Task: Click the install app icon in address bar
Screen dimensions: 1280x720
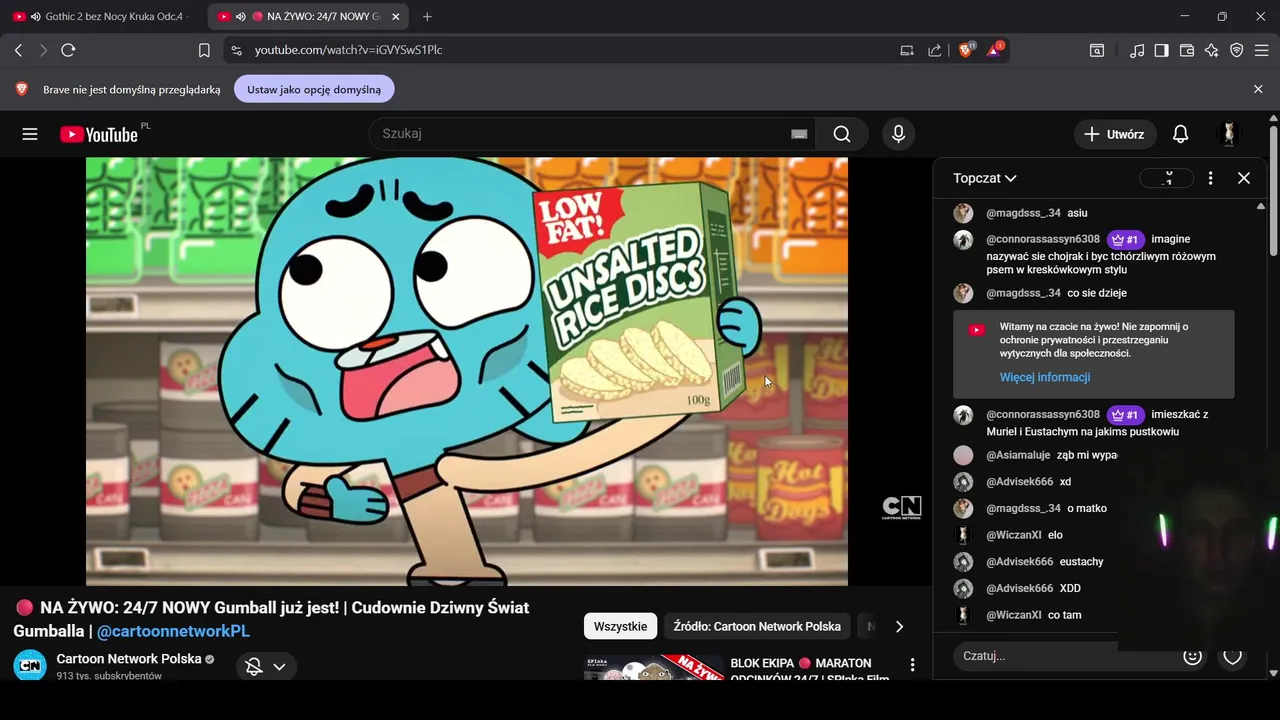Action: click(x=907, y=50)
